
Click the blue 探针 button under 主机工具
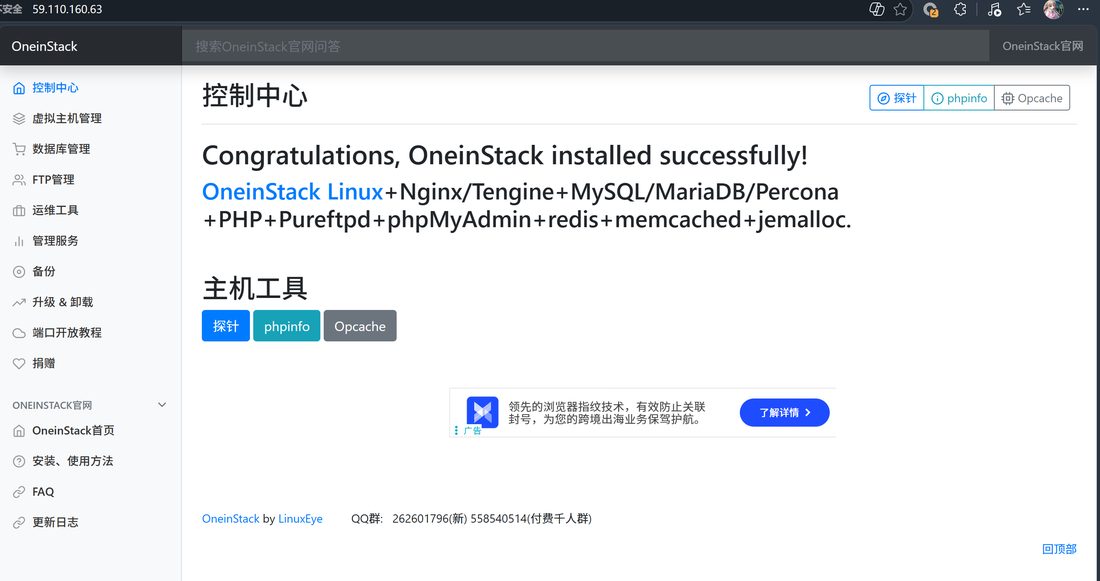pyautogui.click(x=226, y=326)
